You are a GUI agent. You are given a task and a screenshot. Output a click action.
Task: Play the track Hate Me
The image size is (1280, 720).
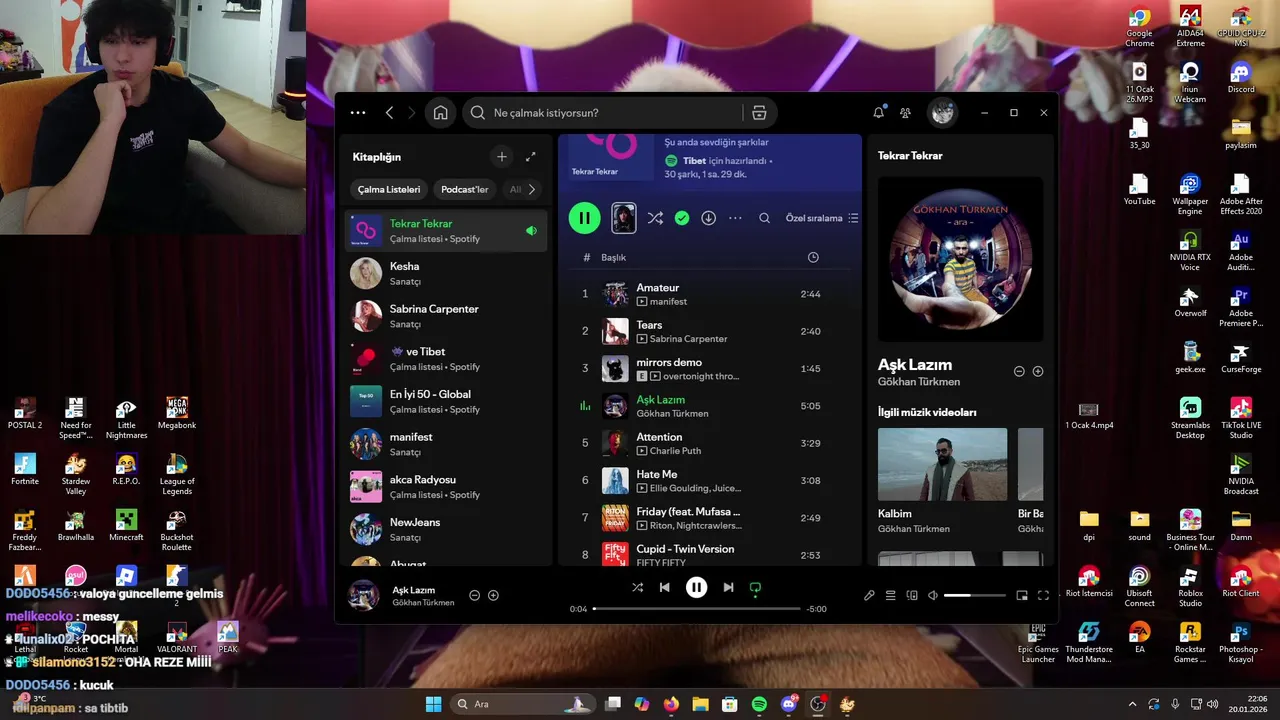711,481
